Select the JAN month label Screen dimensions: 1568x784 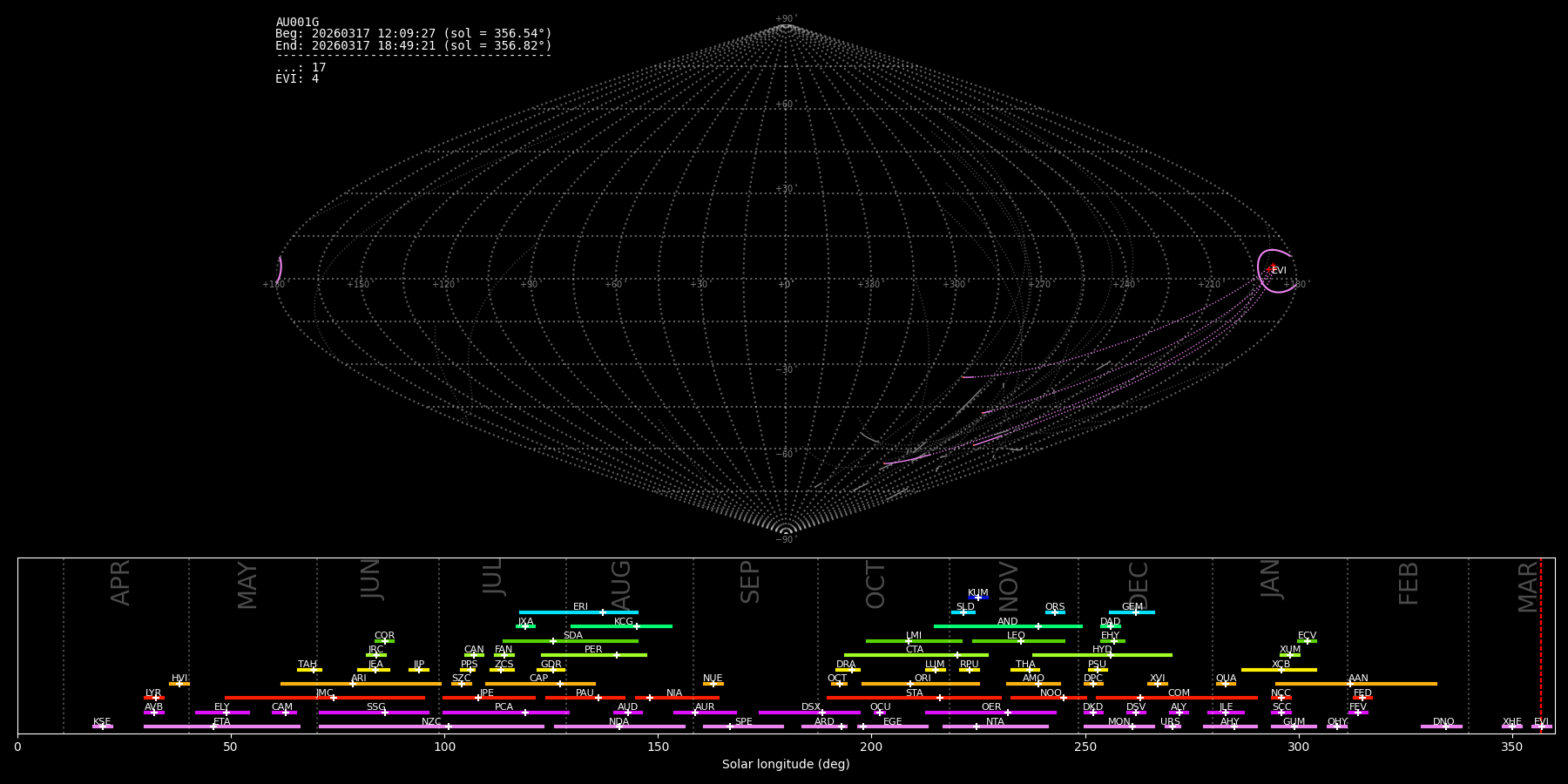pos(1270,578)
